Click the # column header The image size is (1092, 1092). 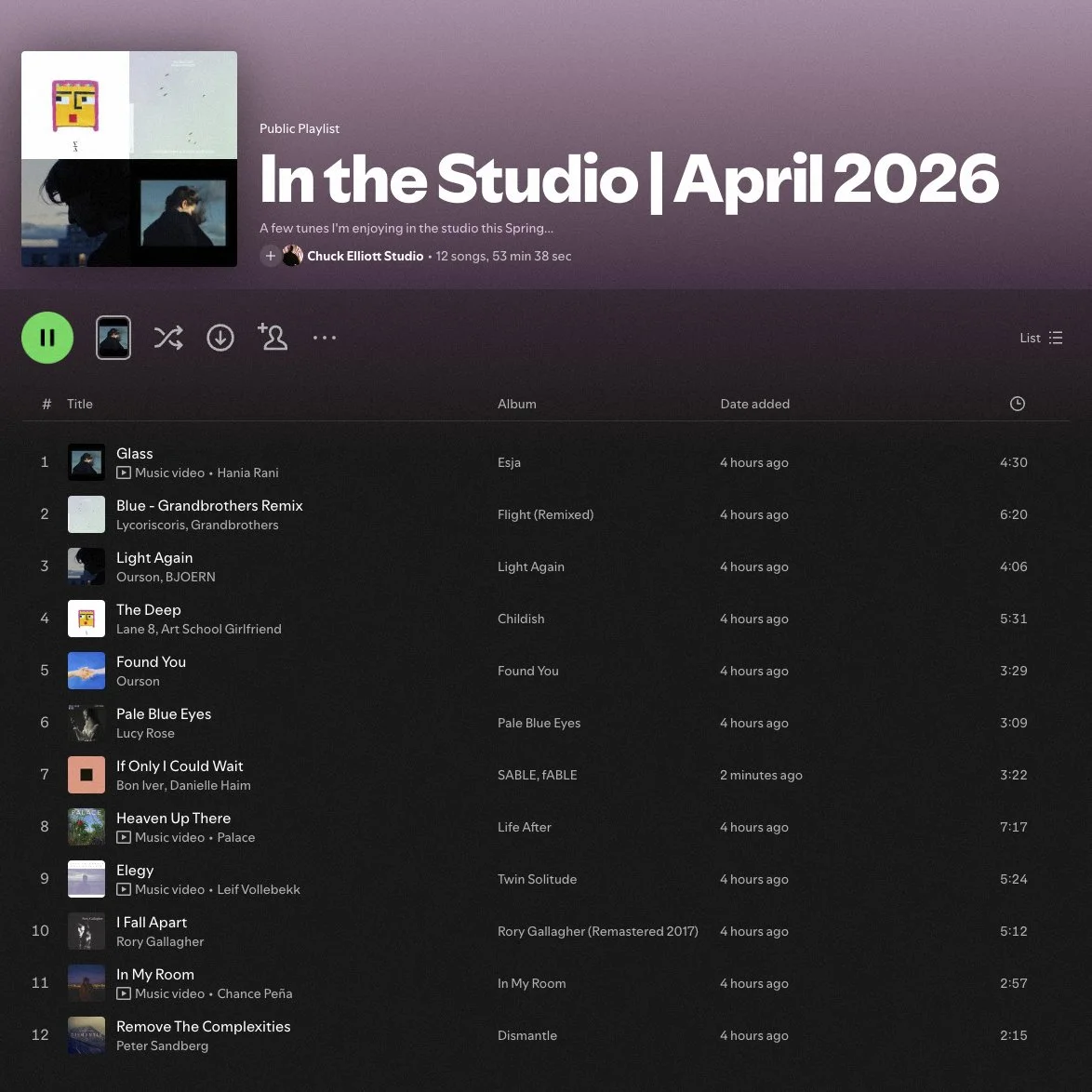47,404
